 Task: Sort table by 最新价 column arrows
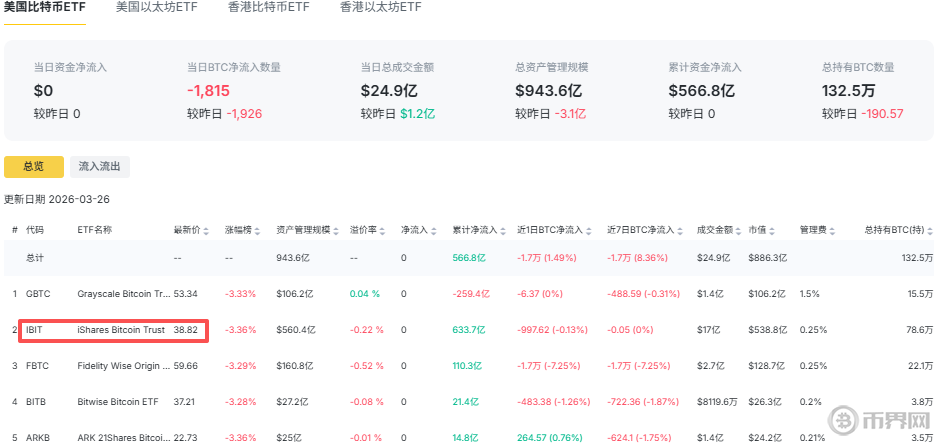(206, 230)
